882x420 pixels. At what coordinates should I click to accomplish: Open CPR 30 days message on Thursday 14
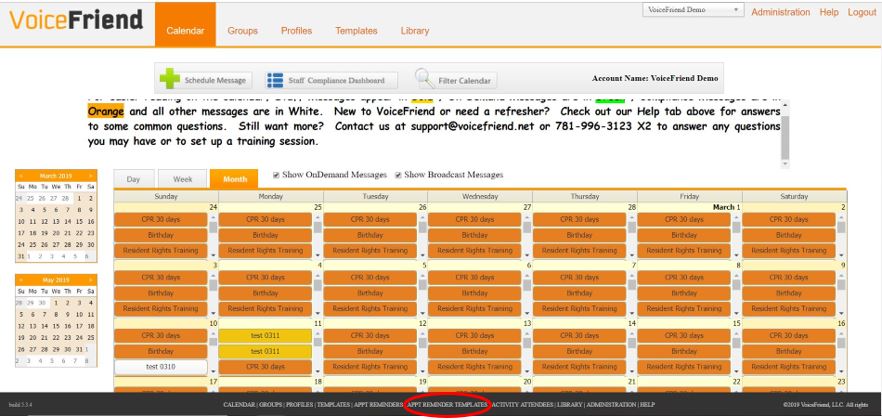tap(579, 336)
